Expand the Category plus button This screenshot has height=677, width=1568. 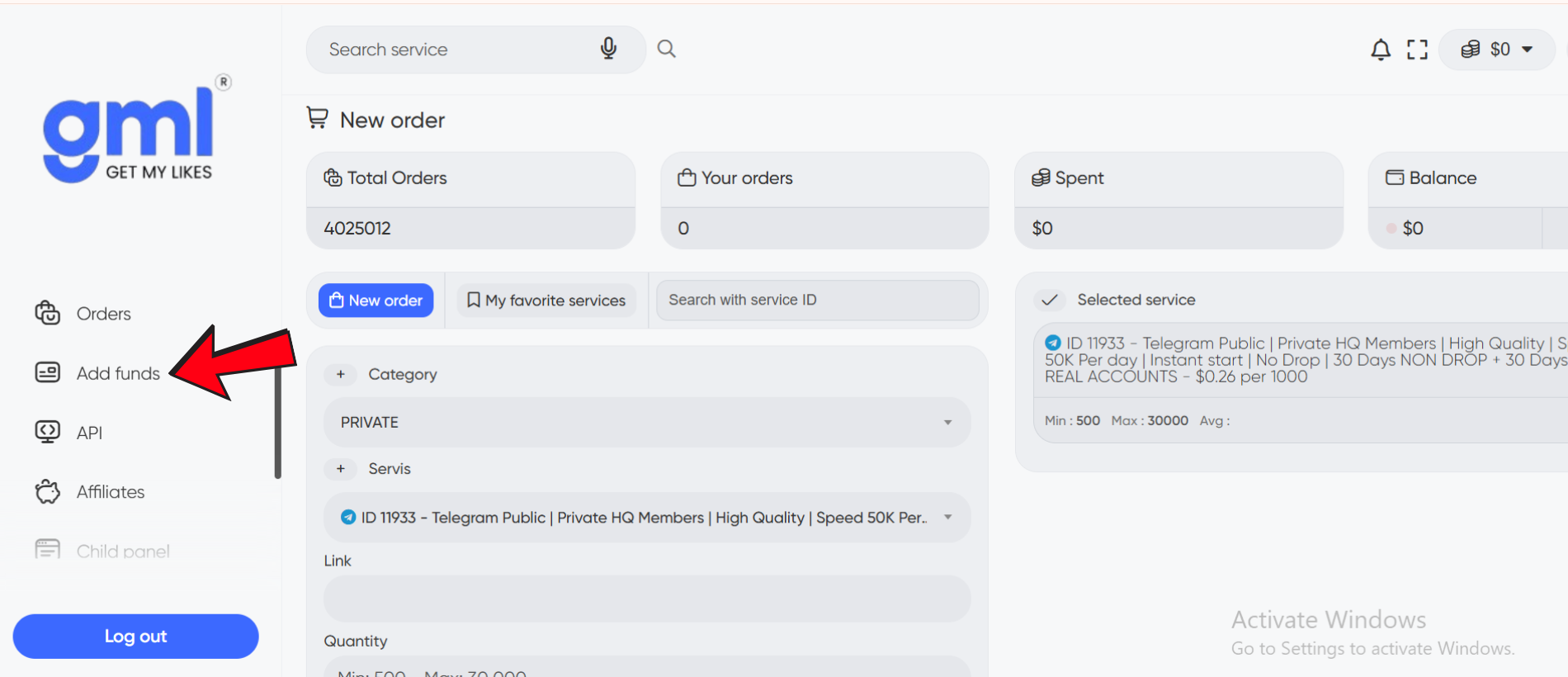[x=340, y=374]
